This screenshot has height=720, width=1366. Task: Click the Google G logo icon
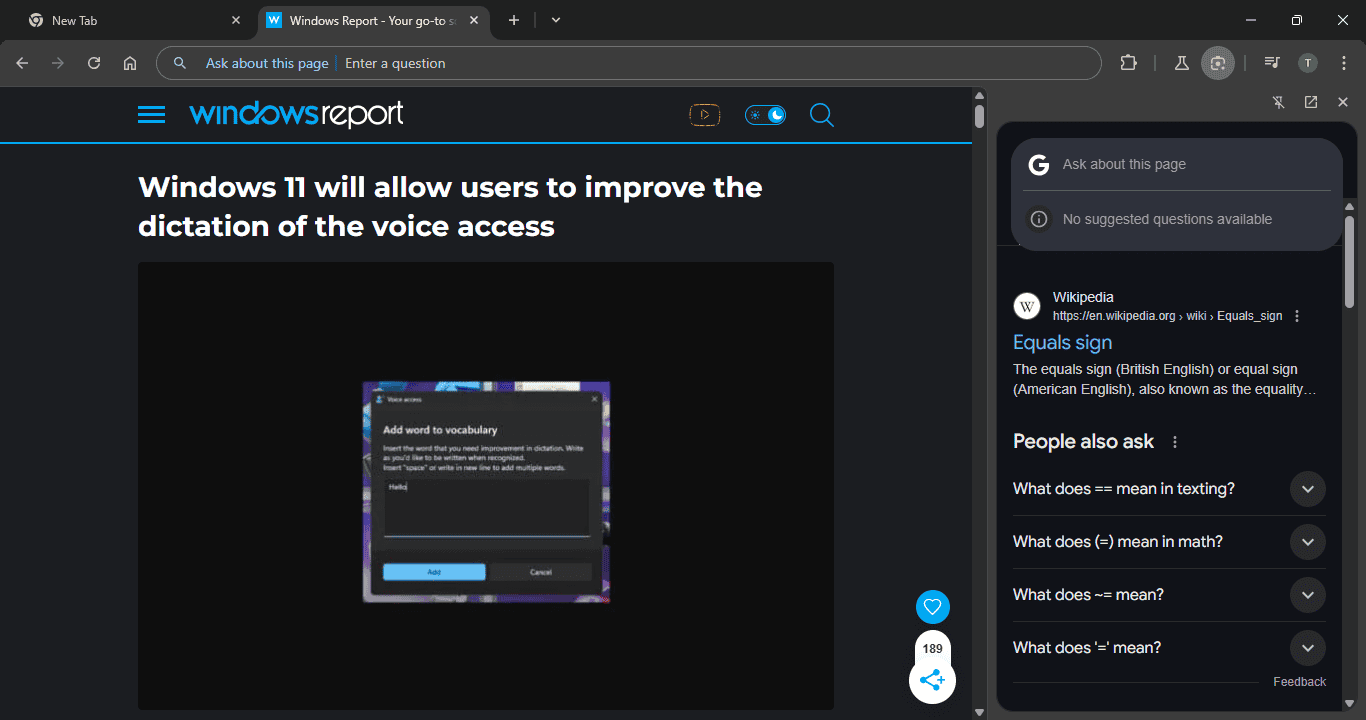coord(1039,165)
